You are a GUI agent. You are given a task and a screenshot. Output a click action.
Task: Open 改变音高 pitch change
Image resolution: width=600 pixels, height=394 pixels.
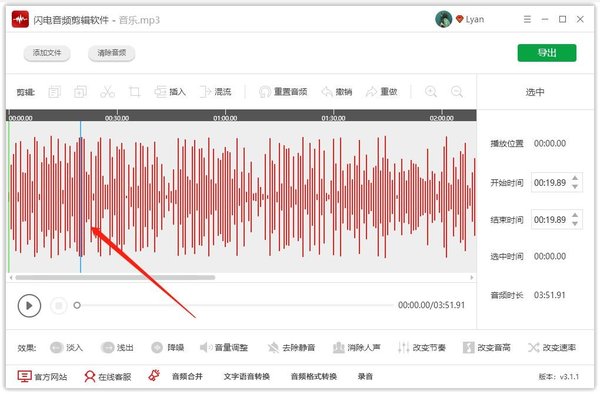(x=487, y=347)
